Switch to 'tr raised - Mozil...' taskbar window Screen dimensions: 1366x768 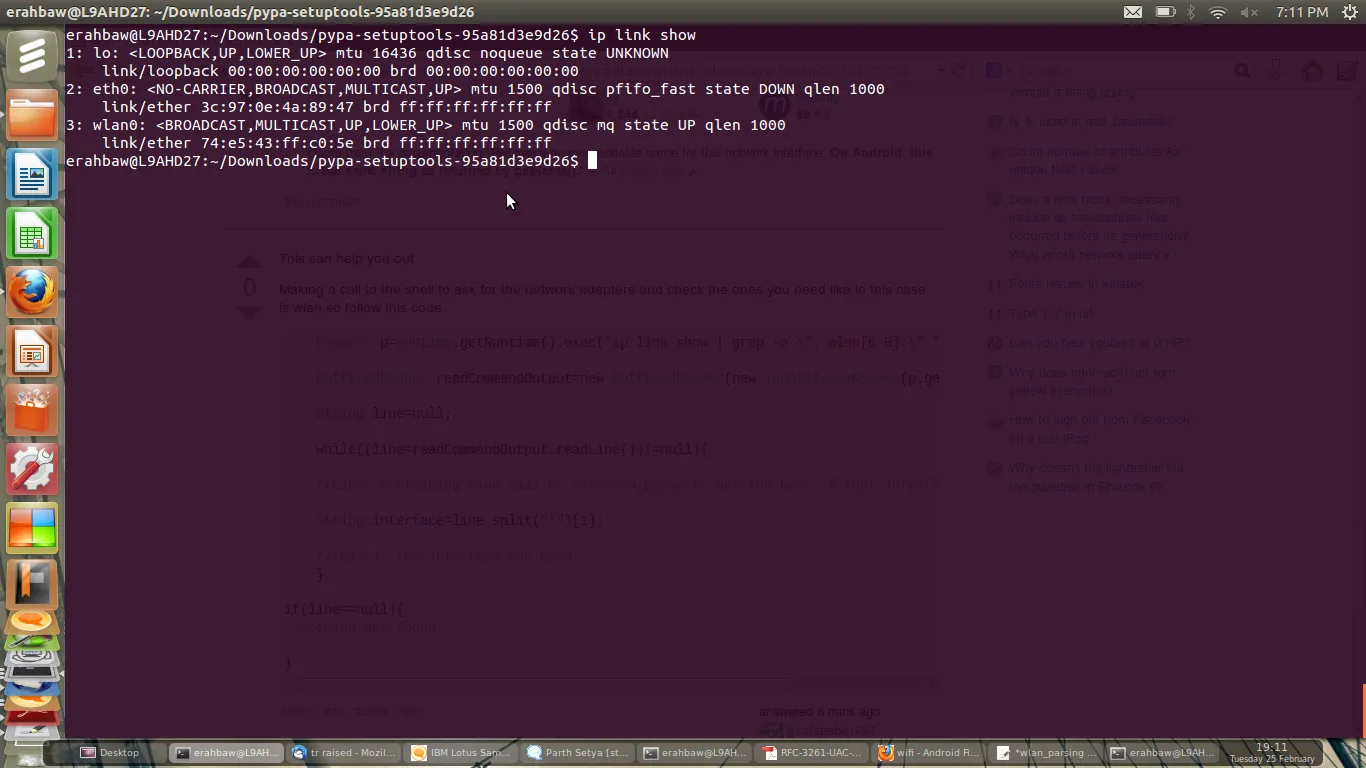pyautogui.click(x=346, y=753)
